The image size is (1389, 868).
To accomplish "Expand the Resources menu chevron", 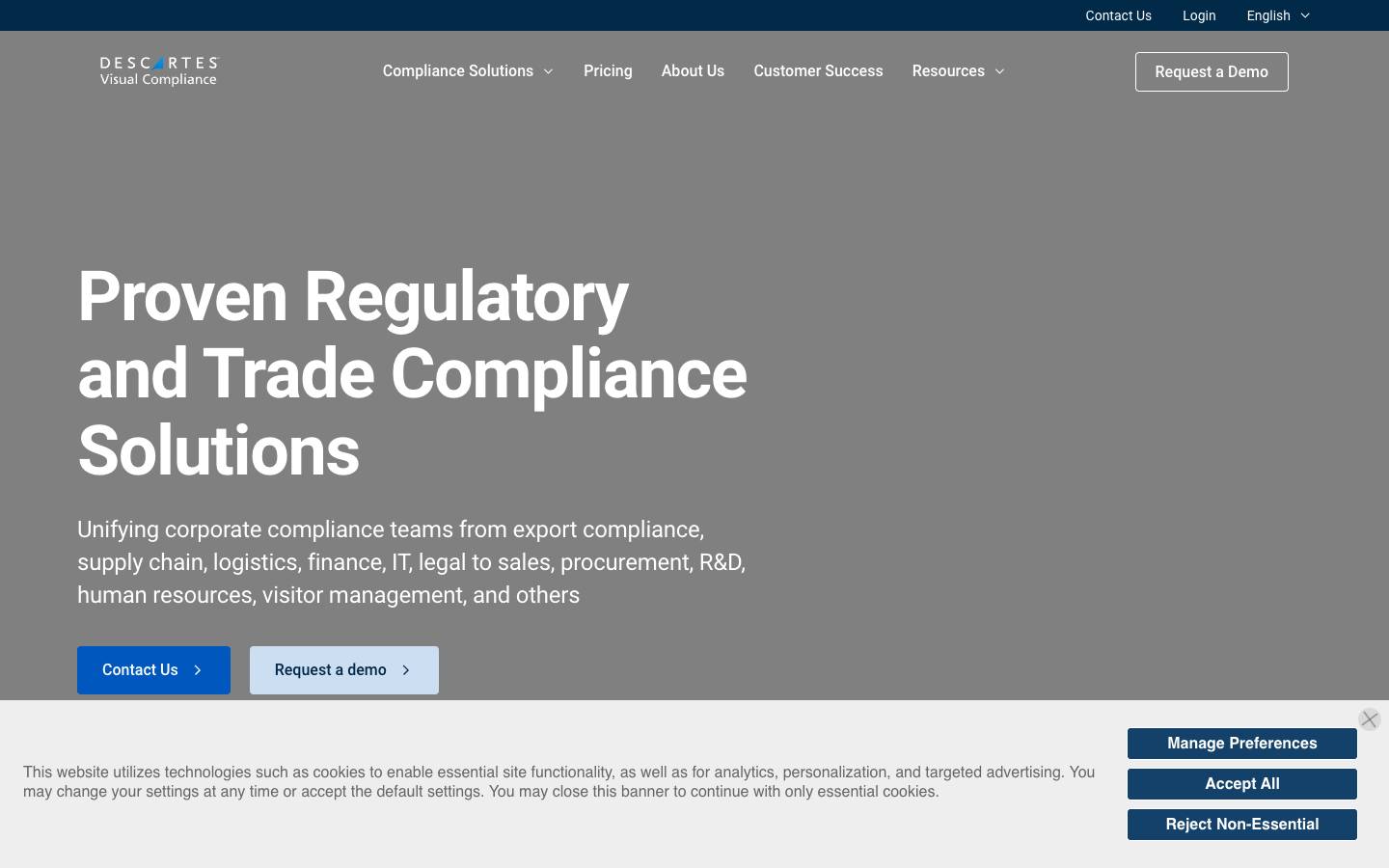I will coord(999,71).
